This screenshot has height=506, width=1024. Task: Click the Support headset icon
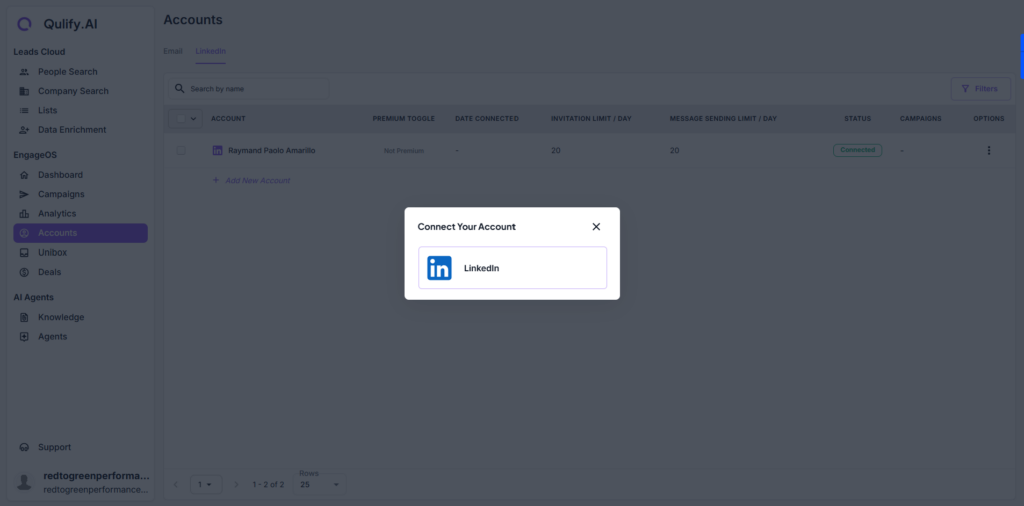[x=24, y=447]
